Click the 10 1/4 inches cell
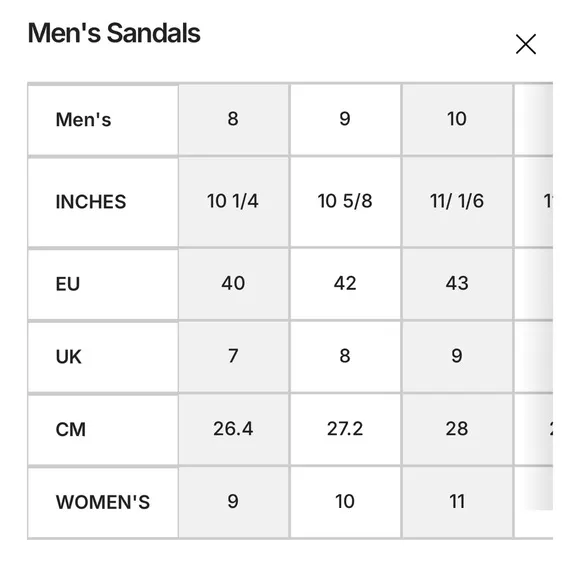Image resolution: width=580 pixels, height=580 pixels. (x=233, y=202)
